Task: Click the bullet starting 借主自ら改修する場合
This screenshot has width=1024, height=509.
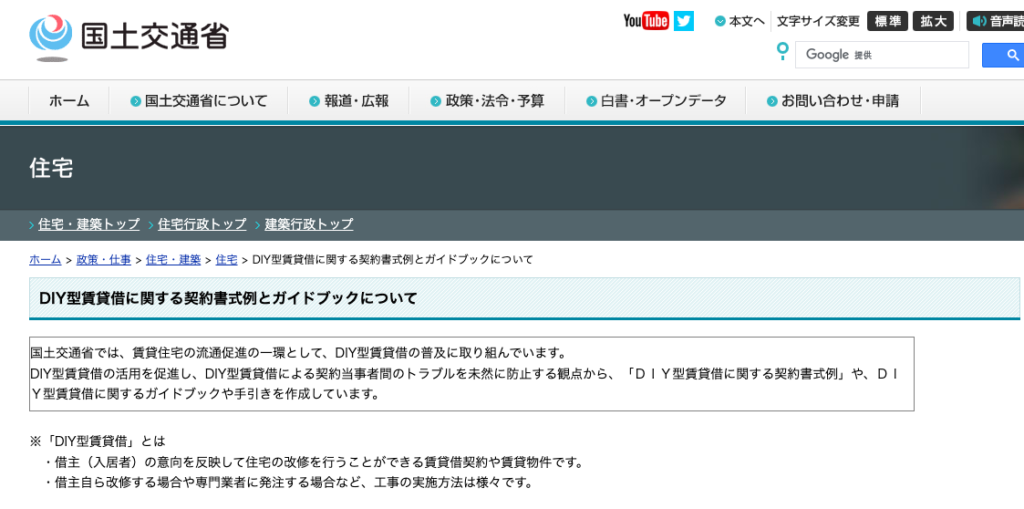Action: pyautogui.click(x=289, y=484)
